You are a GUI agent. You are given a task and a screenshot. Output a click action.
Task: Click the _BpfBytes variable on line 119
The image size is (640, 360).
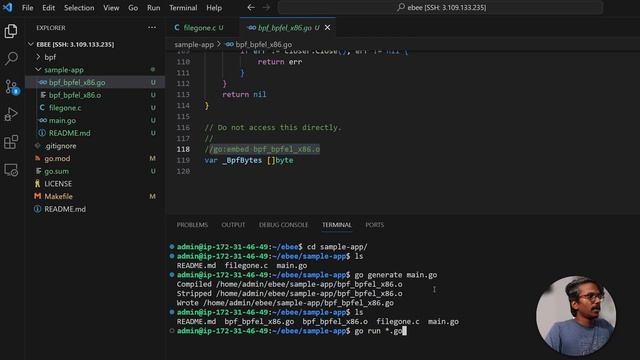pyautogui.click(x=242, y=160)
